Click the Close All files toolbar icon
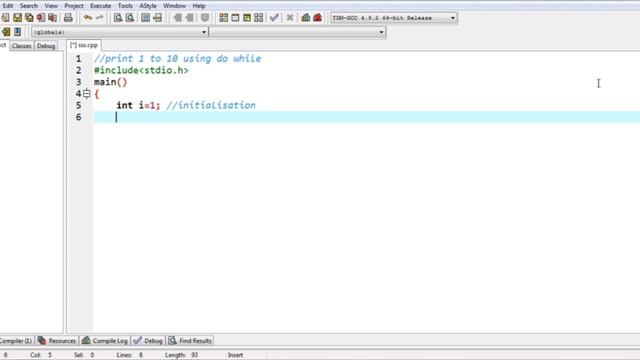 (52, 18)
